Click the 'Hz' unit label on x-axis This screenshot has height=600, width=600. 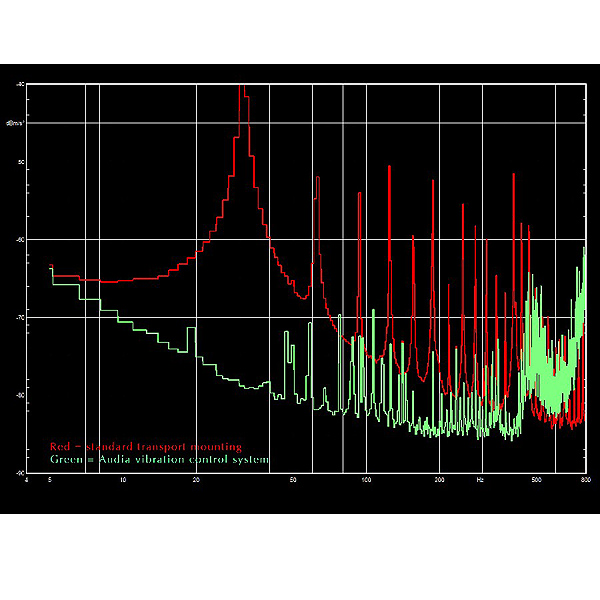(x=481, y=481)
